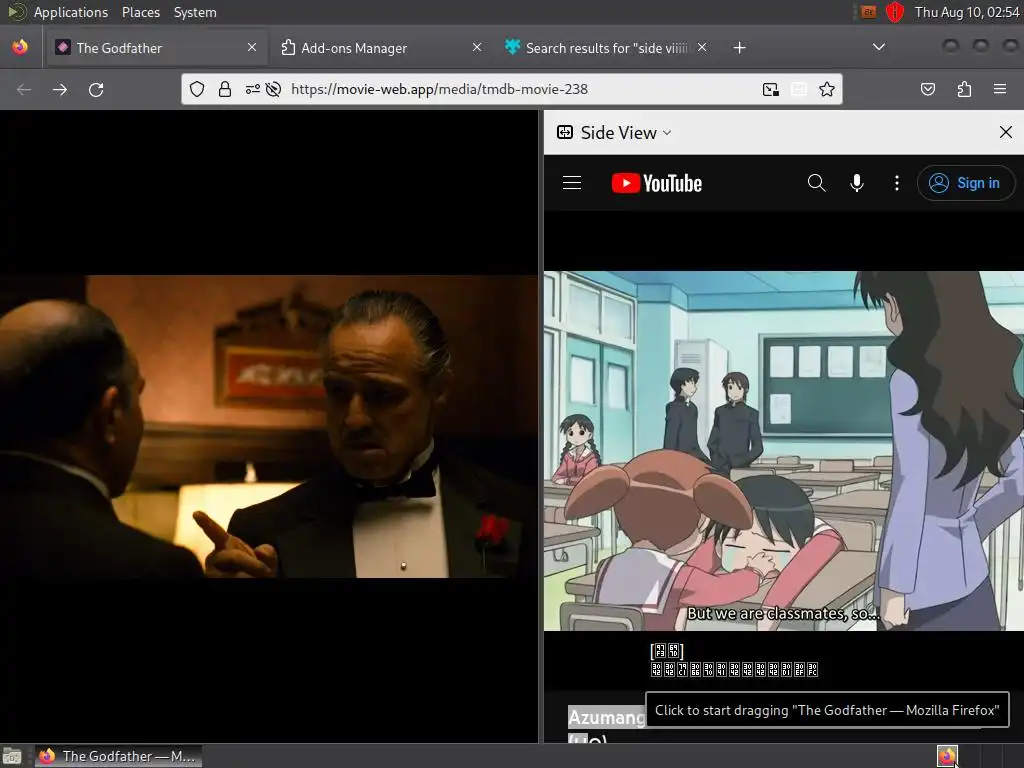Open YouTube settings three-dot menu
1024x768 pixels.
point(897,183)
